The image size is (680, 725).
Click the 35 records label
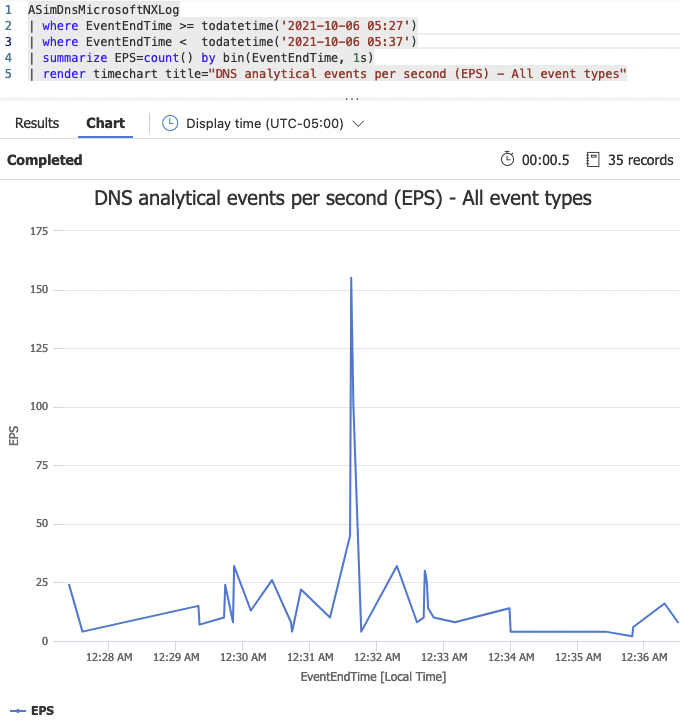[x=640, y=160]
